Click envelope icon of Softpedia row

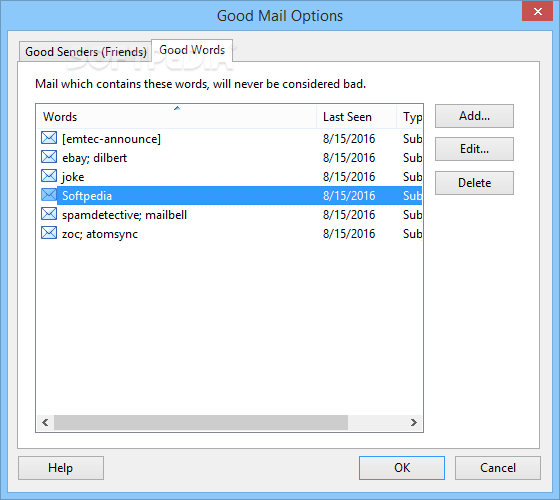(49, 195)
